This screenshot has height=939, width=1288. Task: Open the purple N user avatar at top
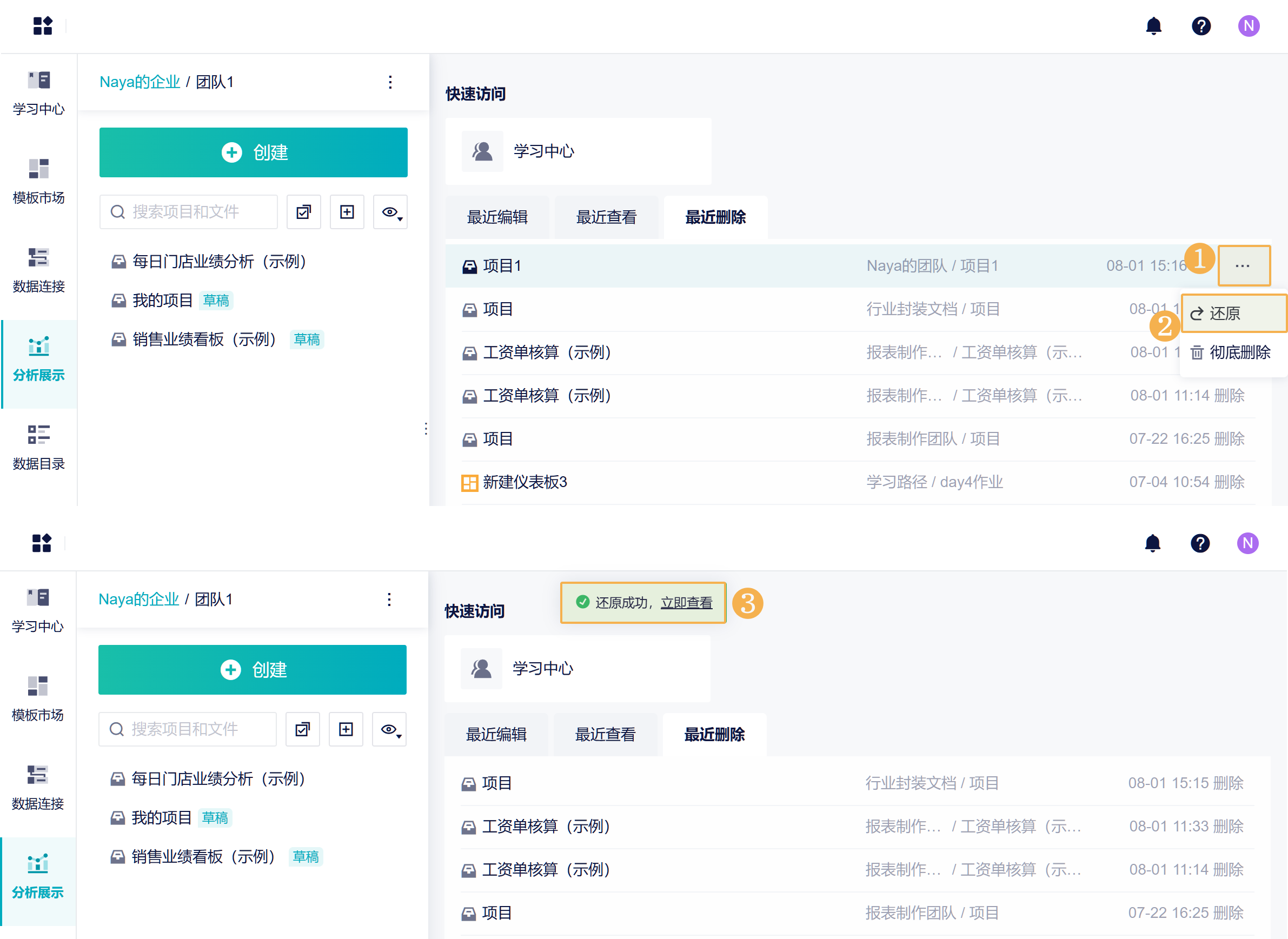[x=1248, y=26]
